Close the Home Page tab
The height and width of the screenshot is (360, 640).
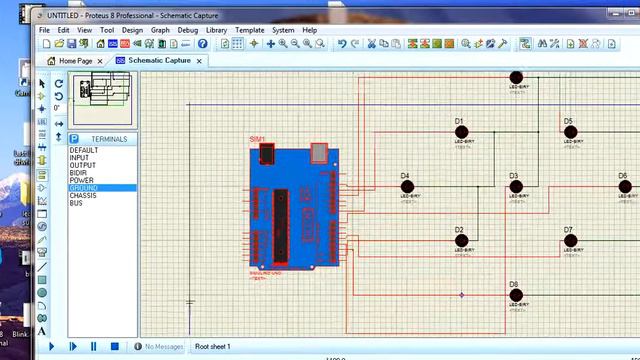tap(100, 61)
